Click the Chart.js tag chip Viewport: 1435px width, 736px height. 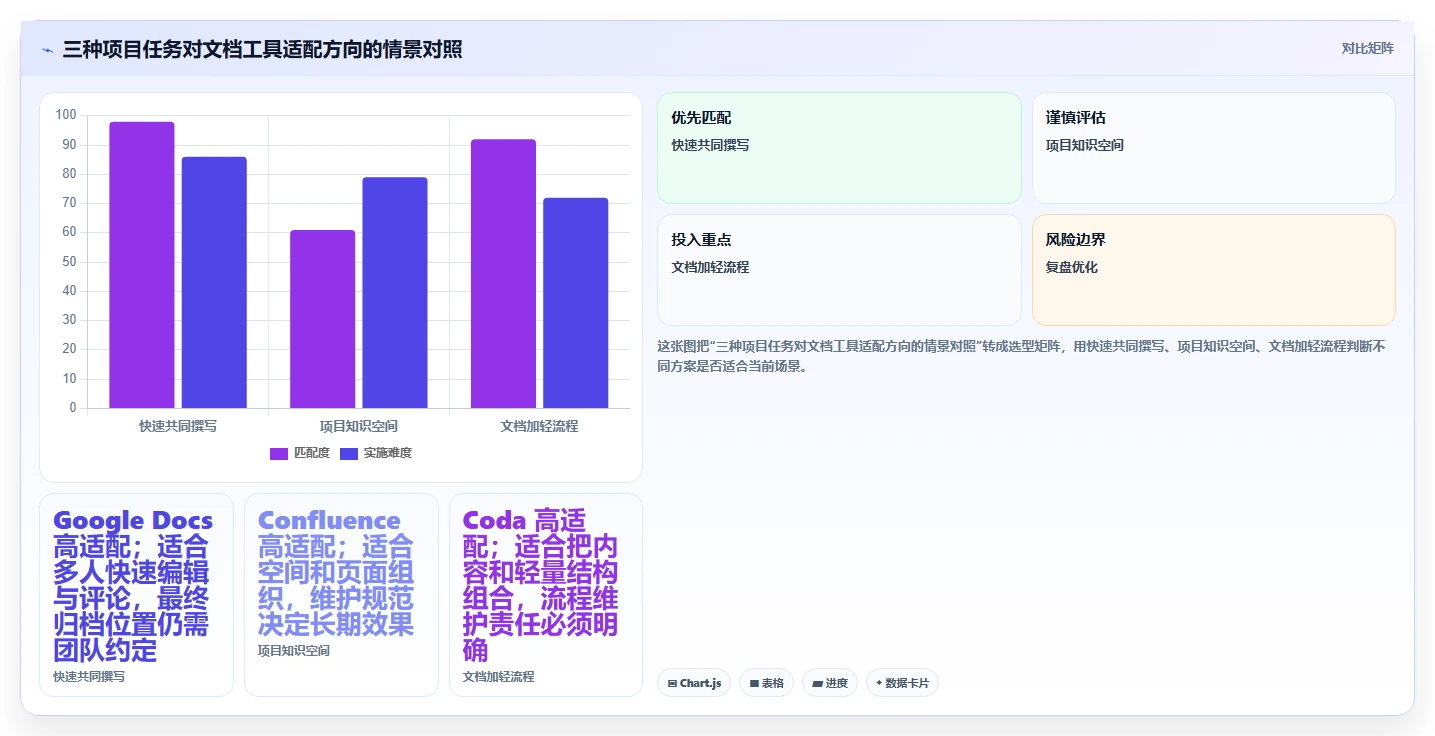694,683
